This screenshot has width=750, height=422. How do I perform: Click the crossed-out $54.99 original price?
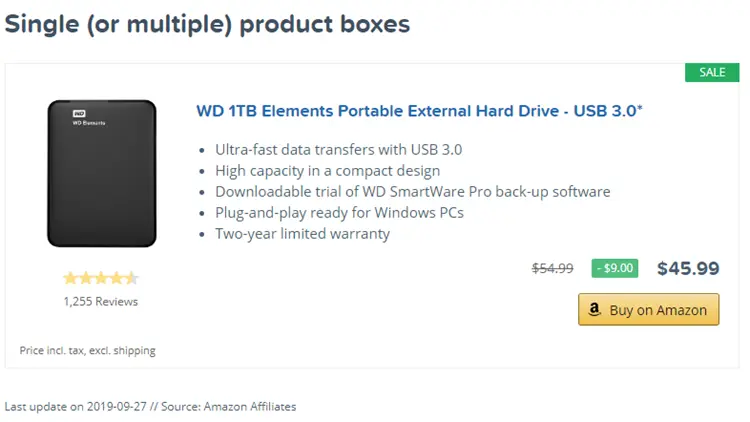coord(552,268)
